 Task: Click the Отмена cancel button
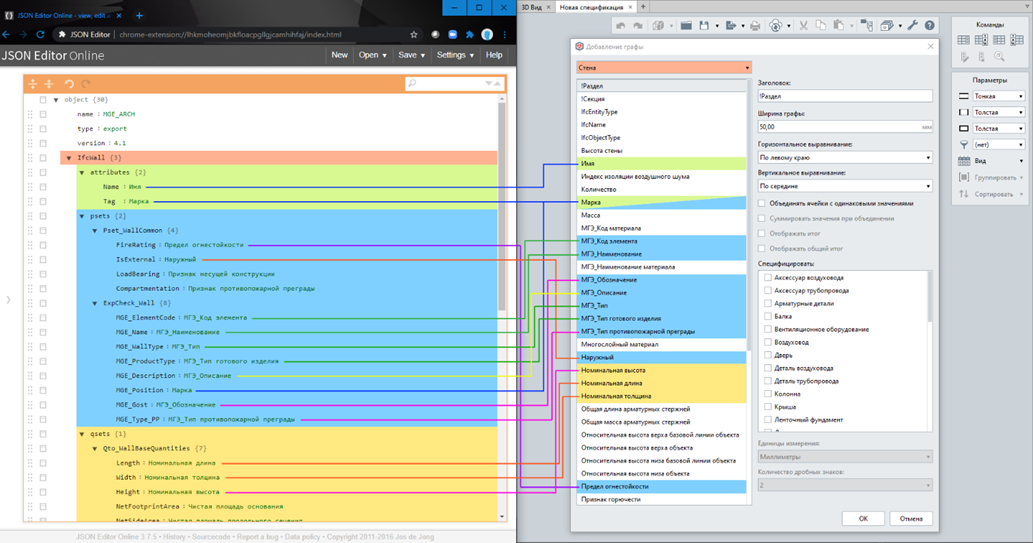click(910, 518)
